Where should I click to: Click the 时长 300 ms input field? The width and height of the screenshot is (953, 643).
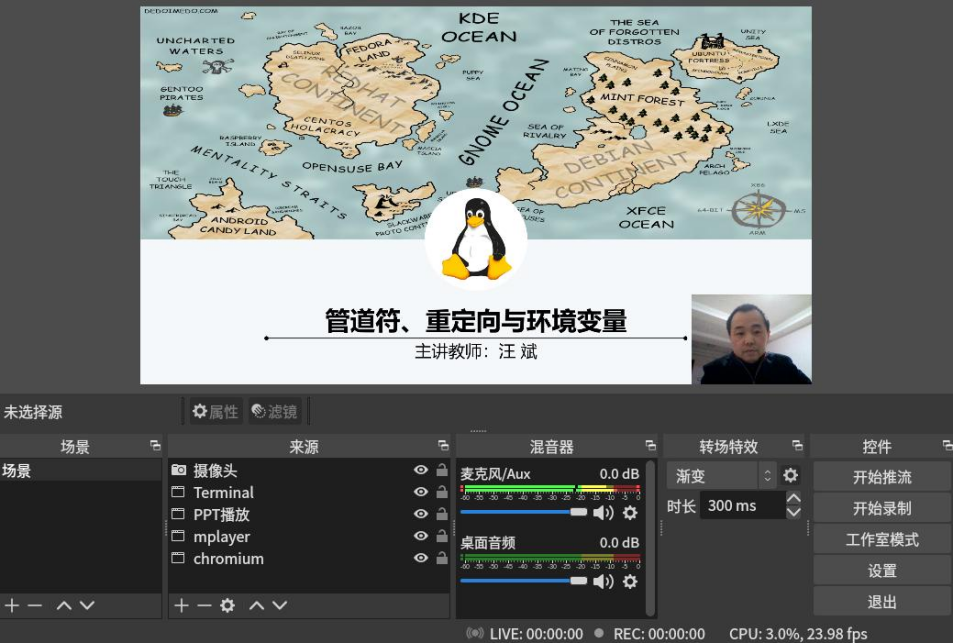point(740,506)
